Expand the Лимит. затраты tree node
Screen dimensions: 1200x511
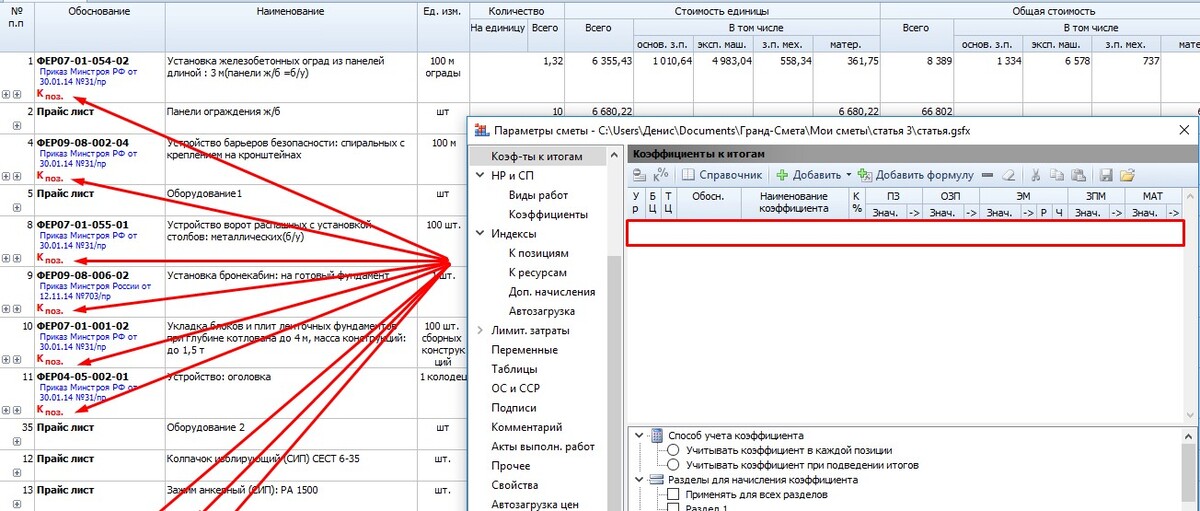pos(479,330)
